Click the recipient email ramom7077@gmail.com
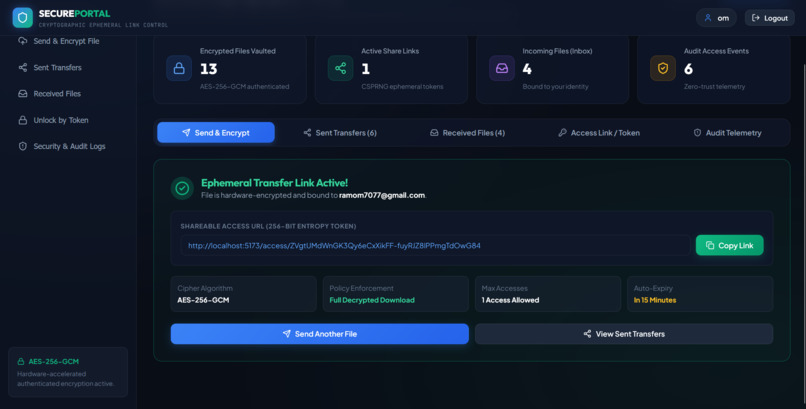The height and width of the screenshot is (409, 806). pos(382,195)
